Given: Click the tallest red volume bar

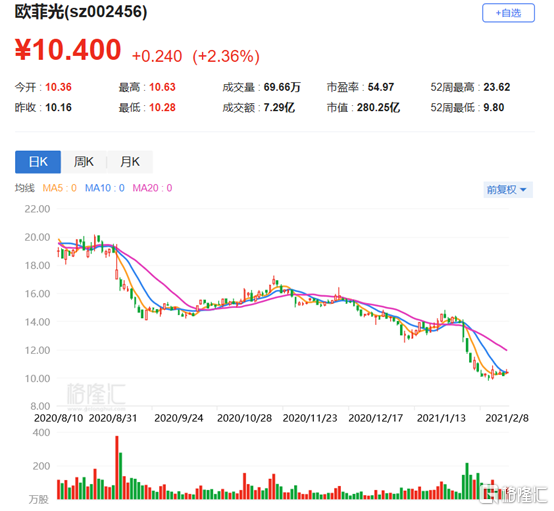Looking at the screenshot, I should pos(117,468).
